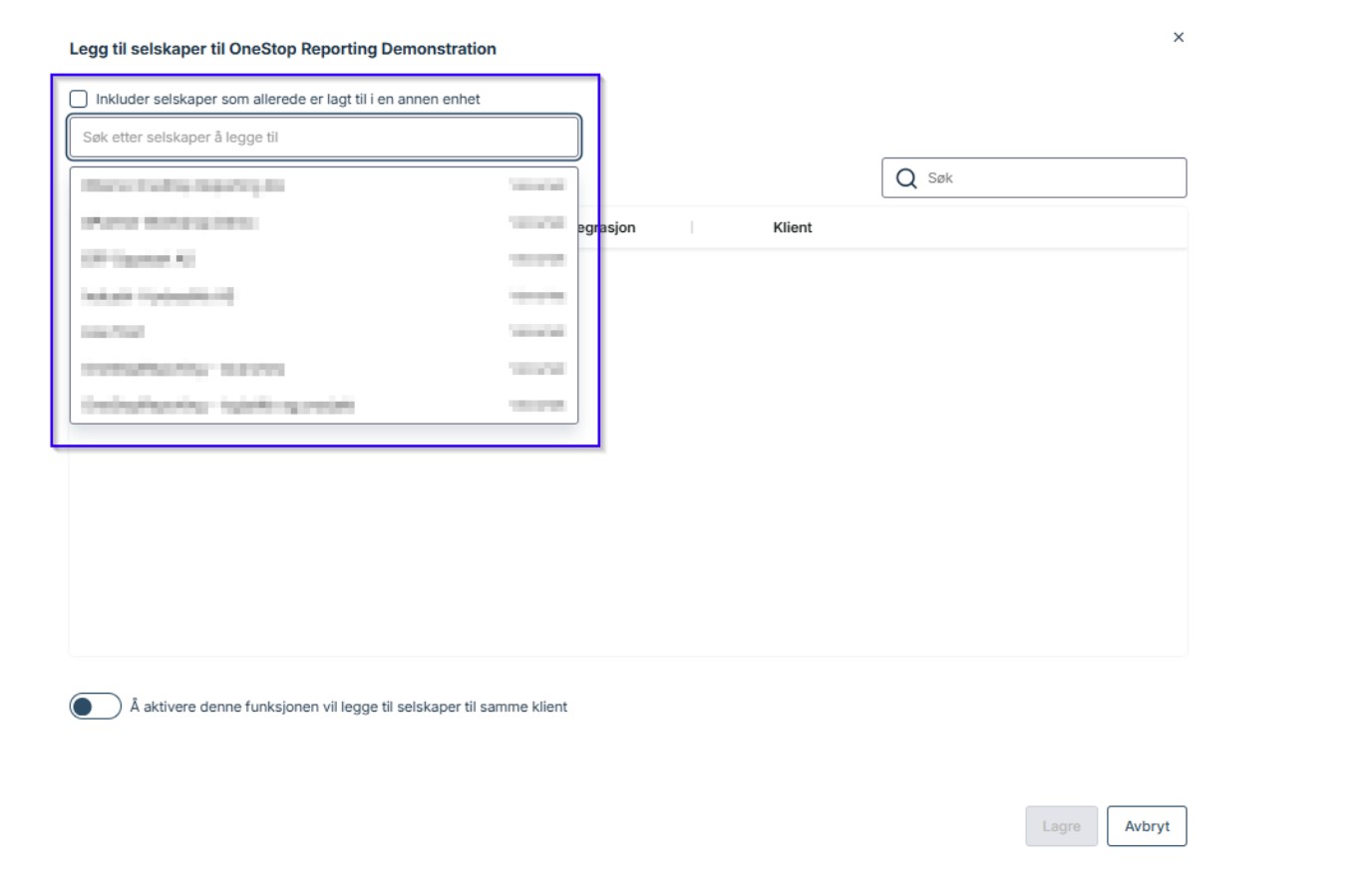The image size is (1368, 896).
Task: Click the 'Inkluder selskaper som allerede er lagt til' label
Action: point(287,100)
